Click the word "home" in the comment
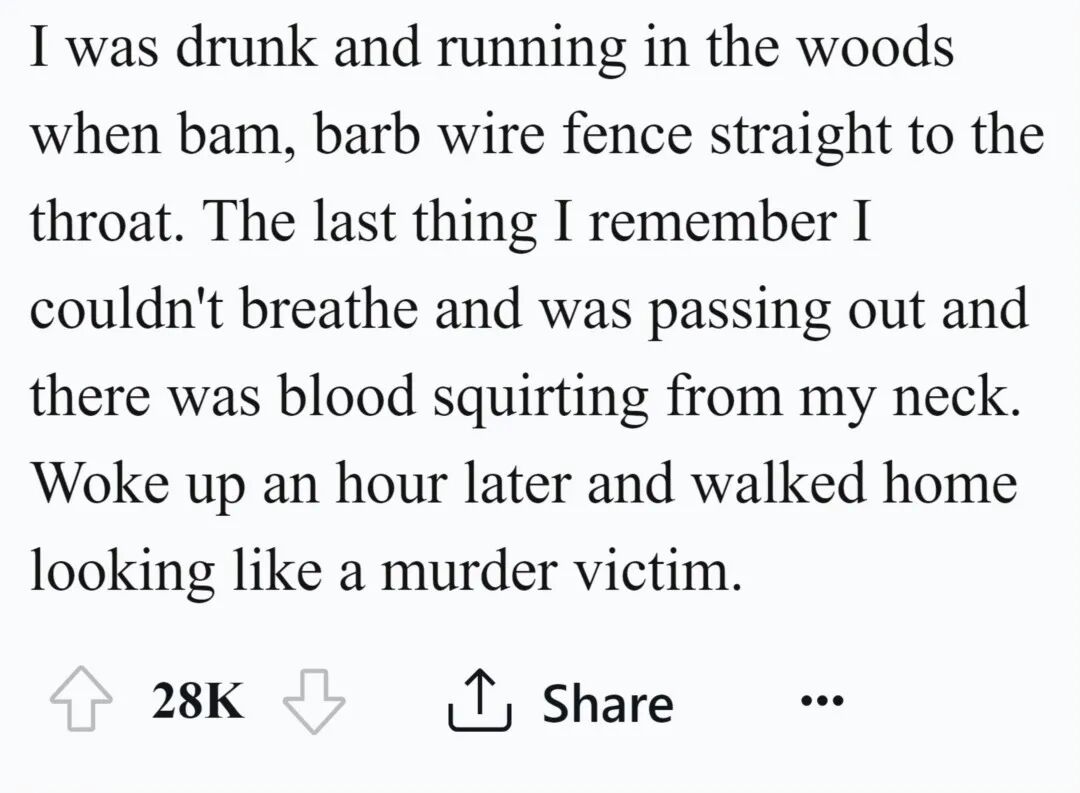 click(951, 484)
